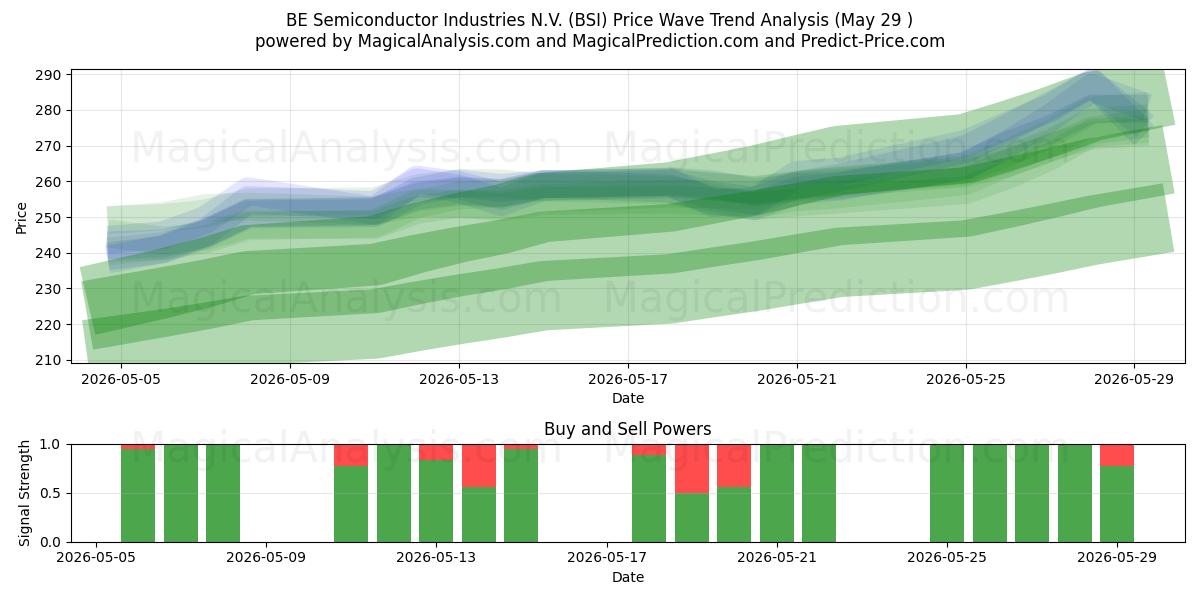Viewport: 1200px width, 600px height.
Task: Click the 2026-05-17 date tick on price chart
Action: pos(628,379)
